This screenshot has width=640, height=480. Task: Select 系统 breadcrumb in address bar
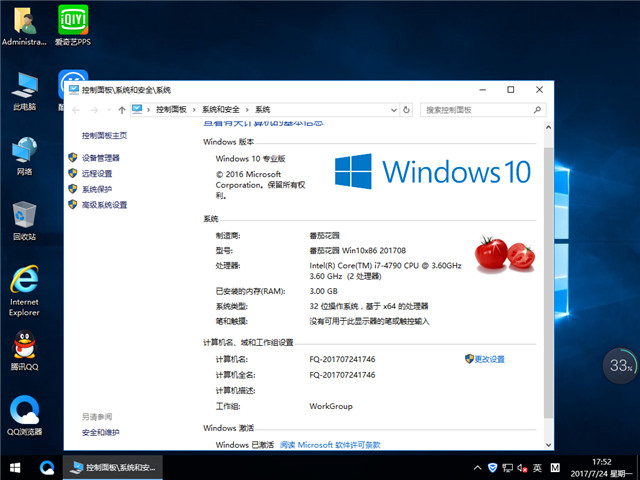pyautogui.click(x=263, y=109)
